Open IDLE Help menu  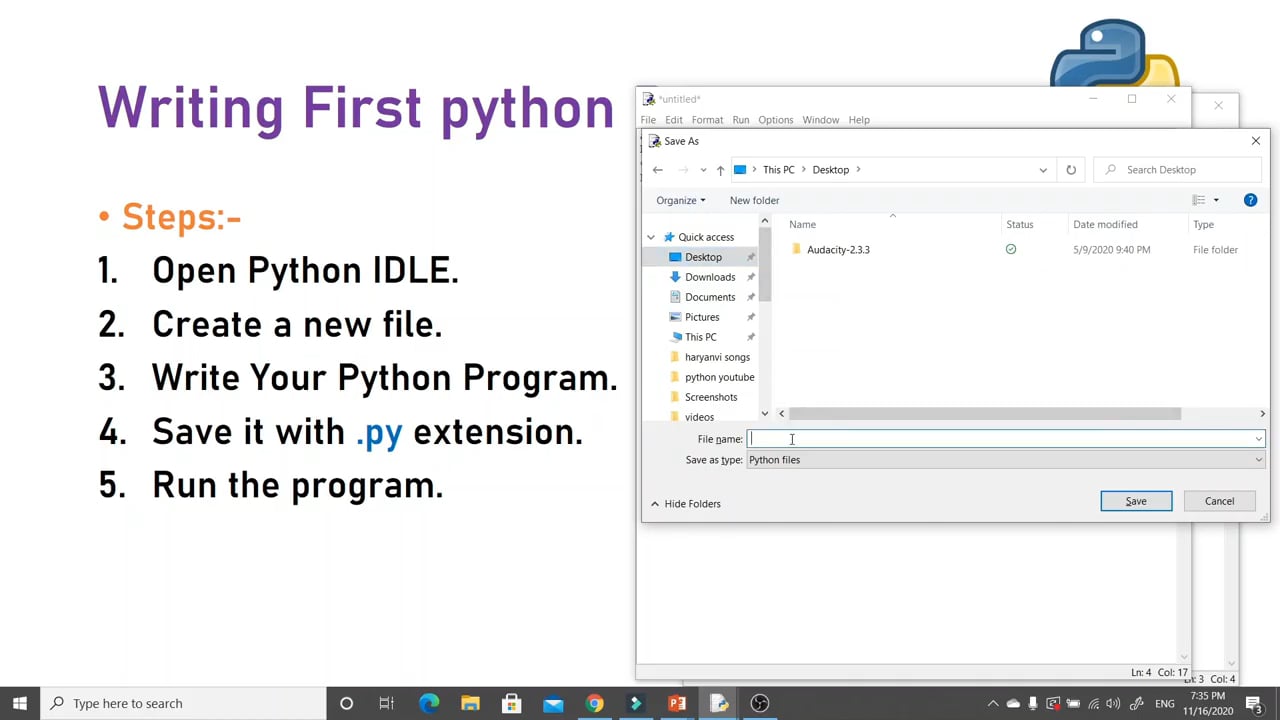[x=859, y=120]
